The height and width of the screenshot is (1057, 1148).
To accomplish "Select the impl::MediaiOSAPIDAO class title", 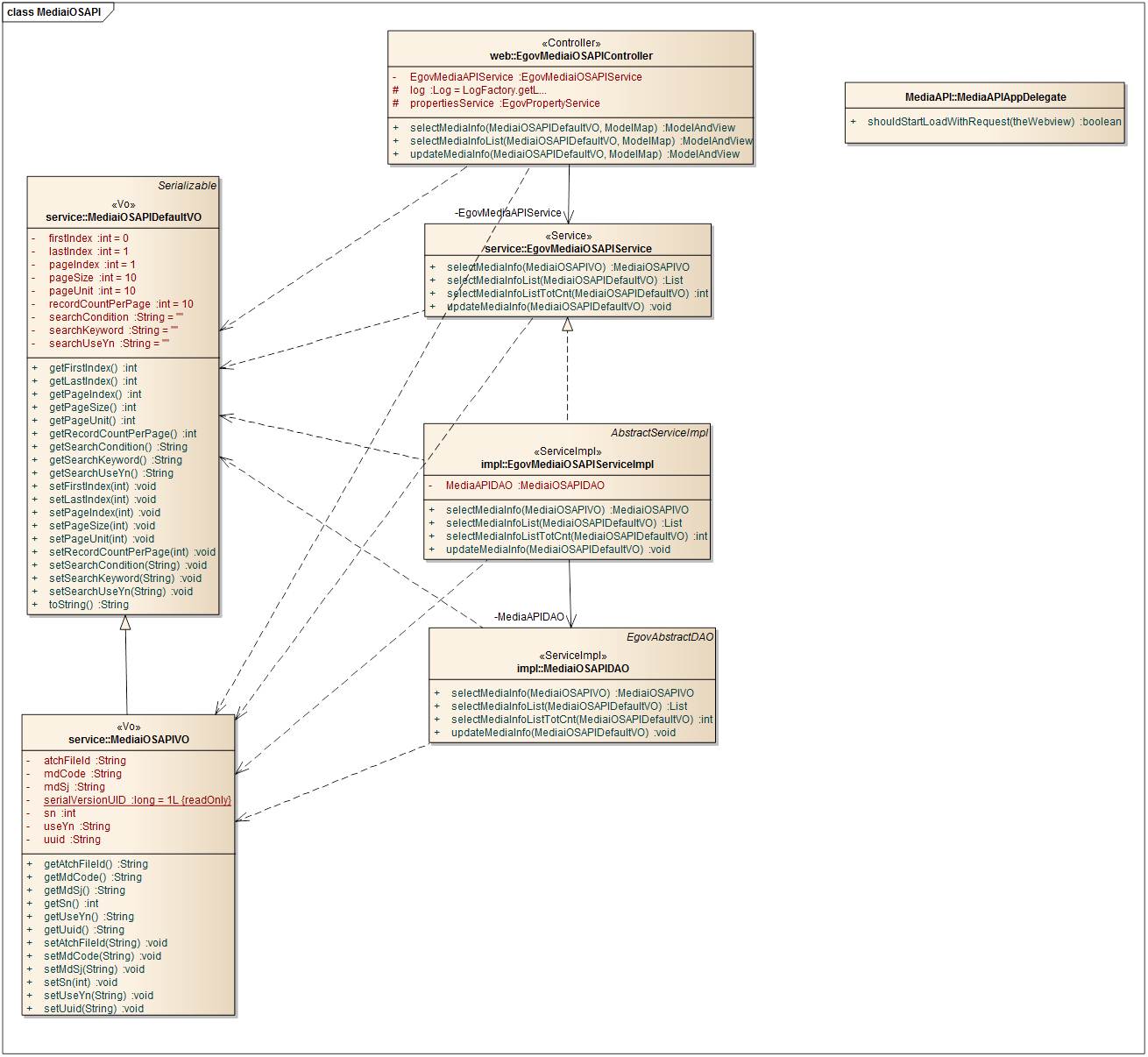I will click(572, 669).
